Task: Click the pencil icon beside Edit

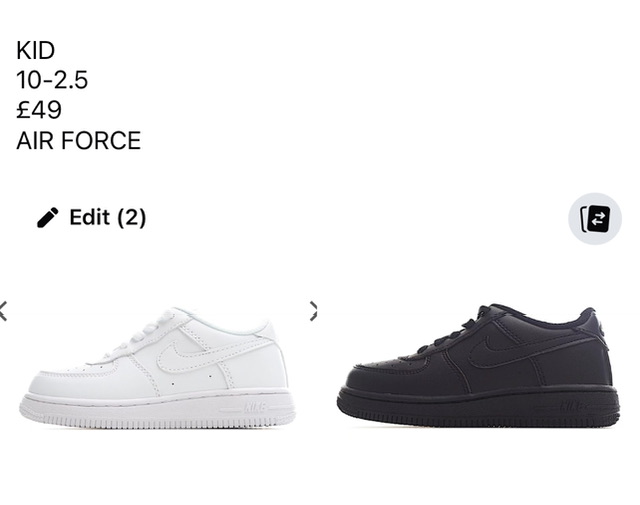Action: coord(48,217)
